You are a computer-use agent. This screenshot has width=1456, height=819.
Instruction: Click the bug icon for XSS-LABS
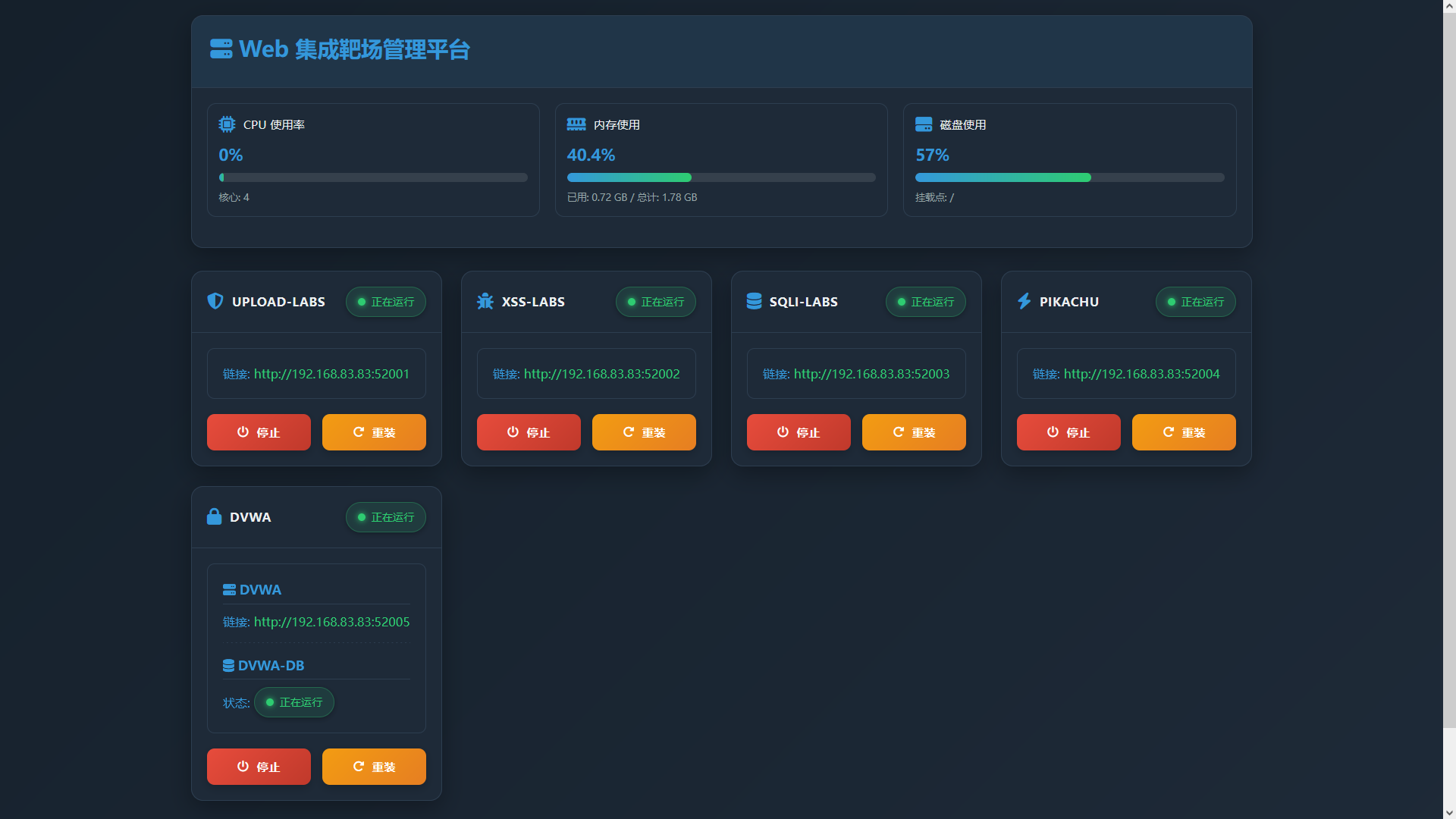pyautogui.click(x=485, y=301)
